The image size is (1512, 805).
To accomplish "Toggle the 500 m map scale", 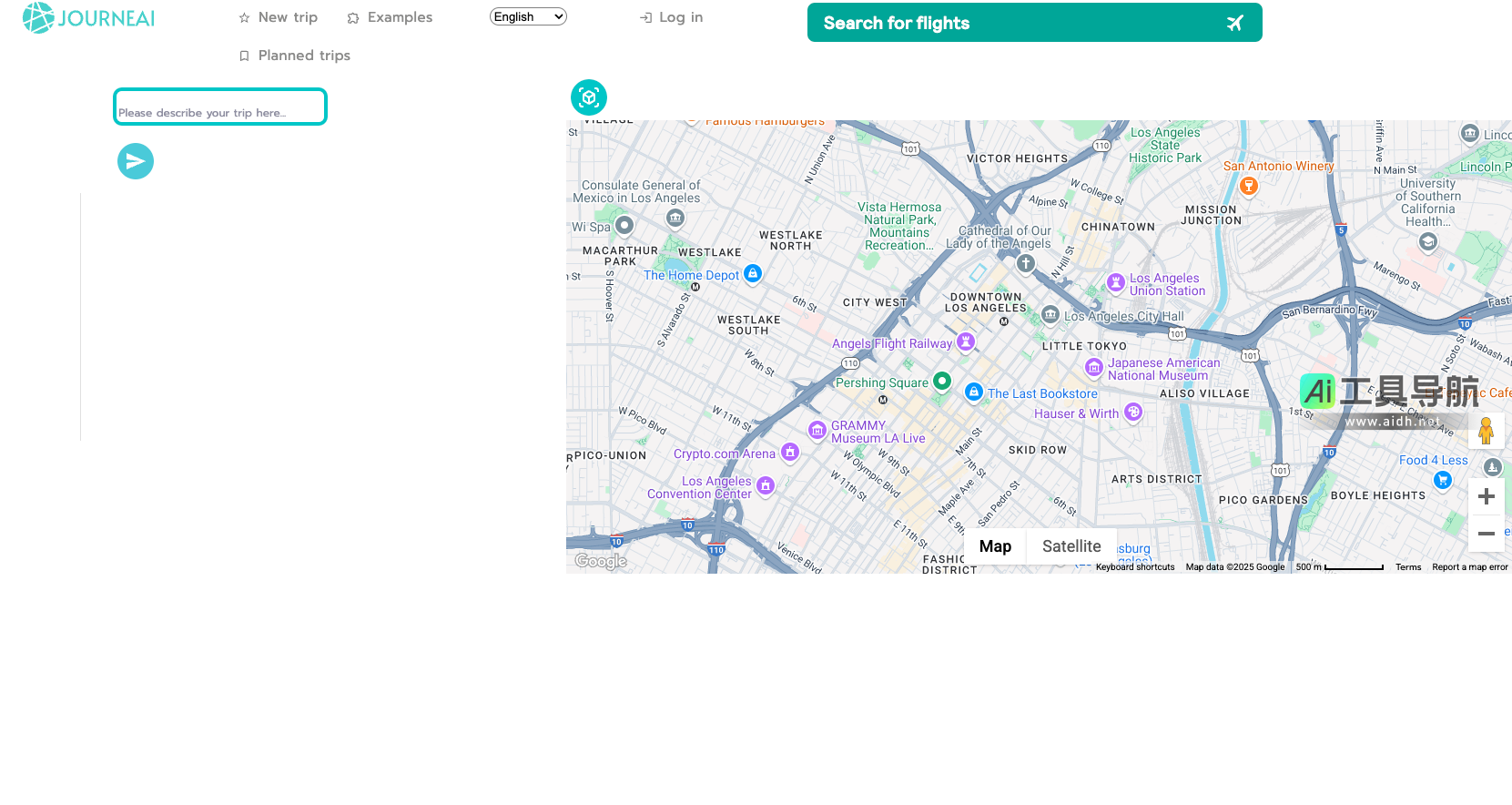I will (1339, 567).
